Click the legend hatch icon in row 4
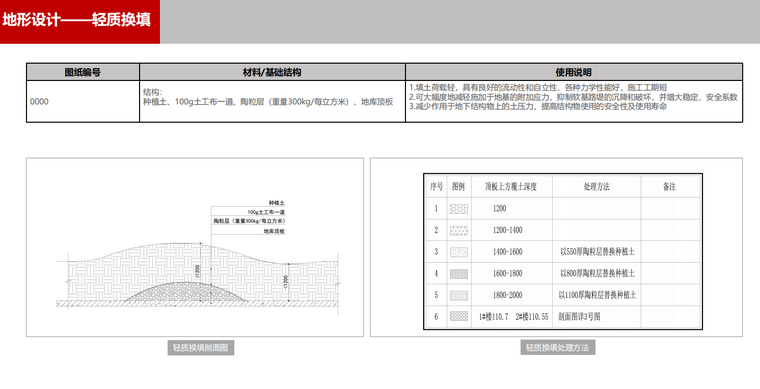The width and height of the screenshot is (760, 389). coord(459,274)
